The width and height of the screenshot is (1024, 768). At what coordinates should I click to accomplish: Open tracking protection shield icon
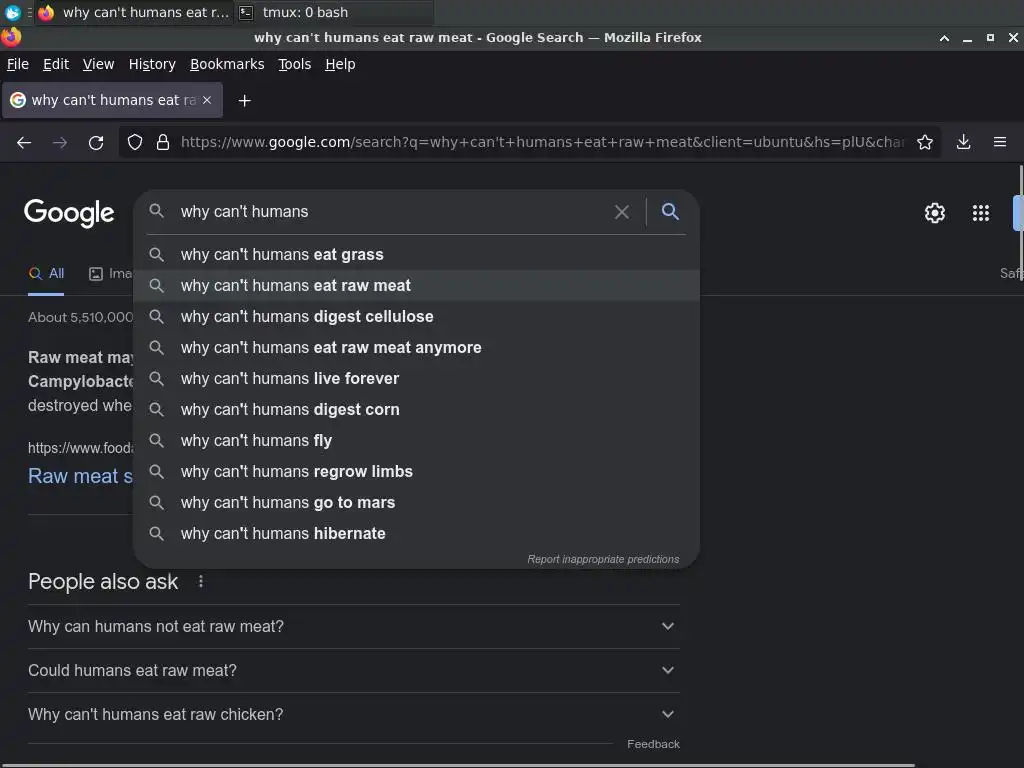tap(136, 142)
